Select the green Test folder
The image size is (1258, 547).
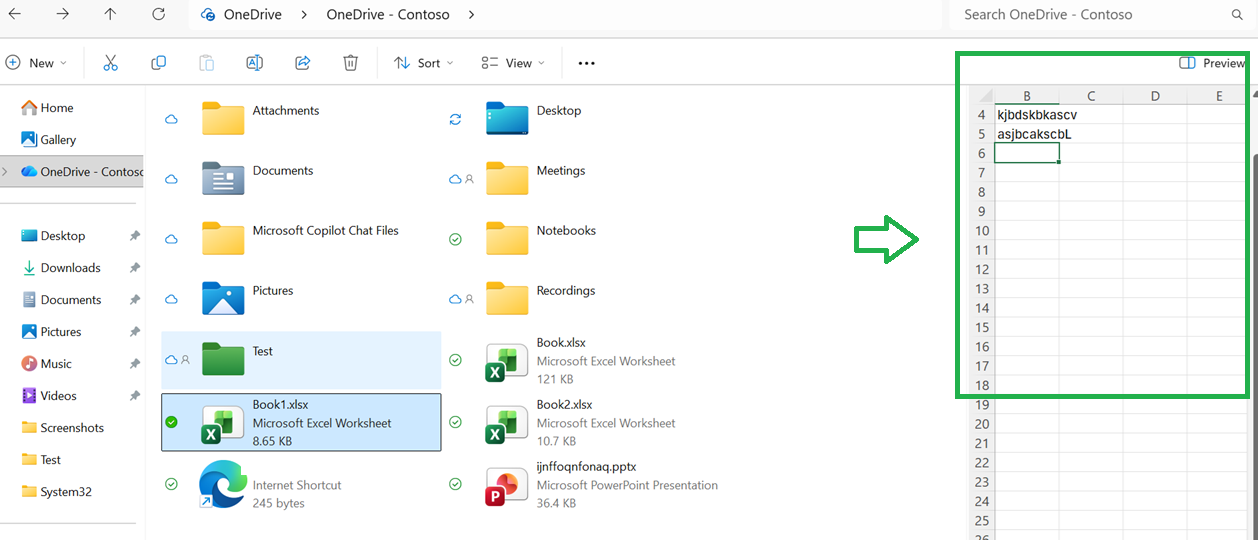pyautogui.click(x=301, y=359)
